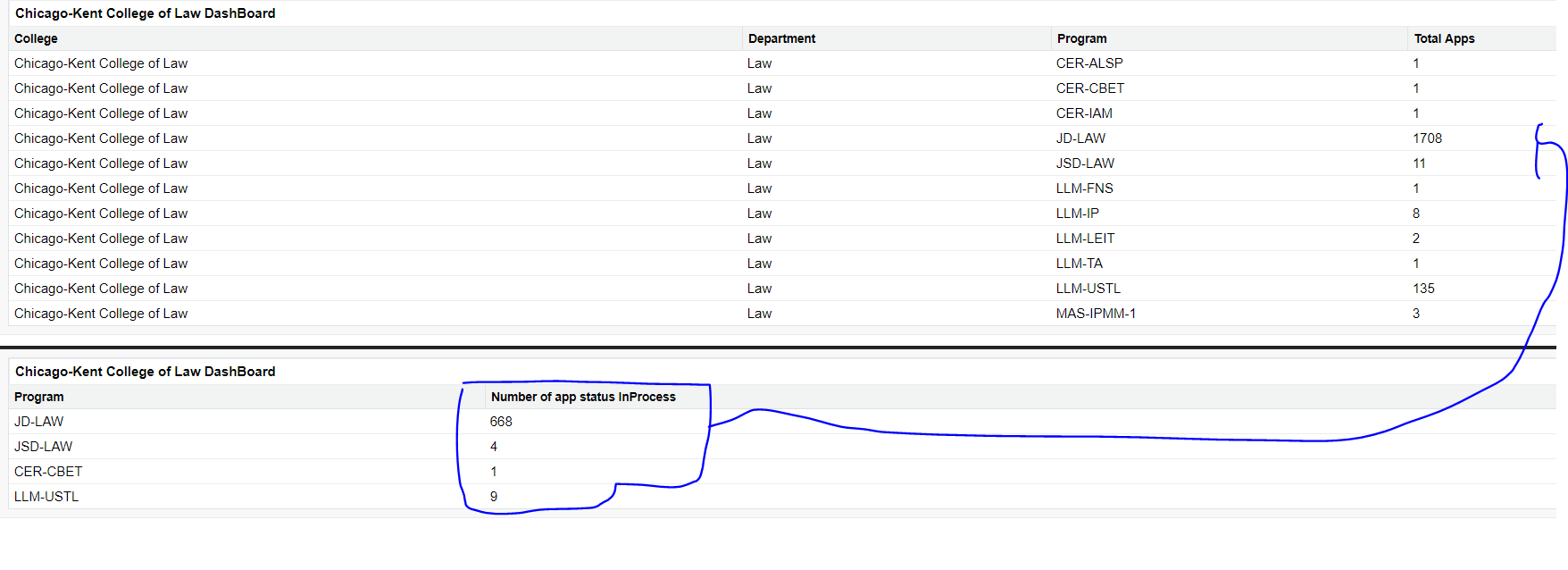Click the Total Apps value "1" for CER-ALSP
The height and width of the screenshot is (570, 1568).
pos(1416,63)
